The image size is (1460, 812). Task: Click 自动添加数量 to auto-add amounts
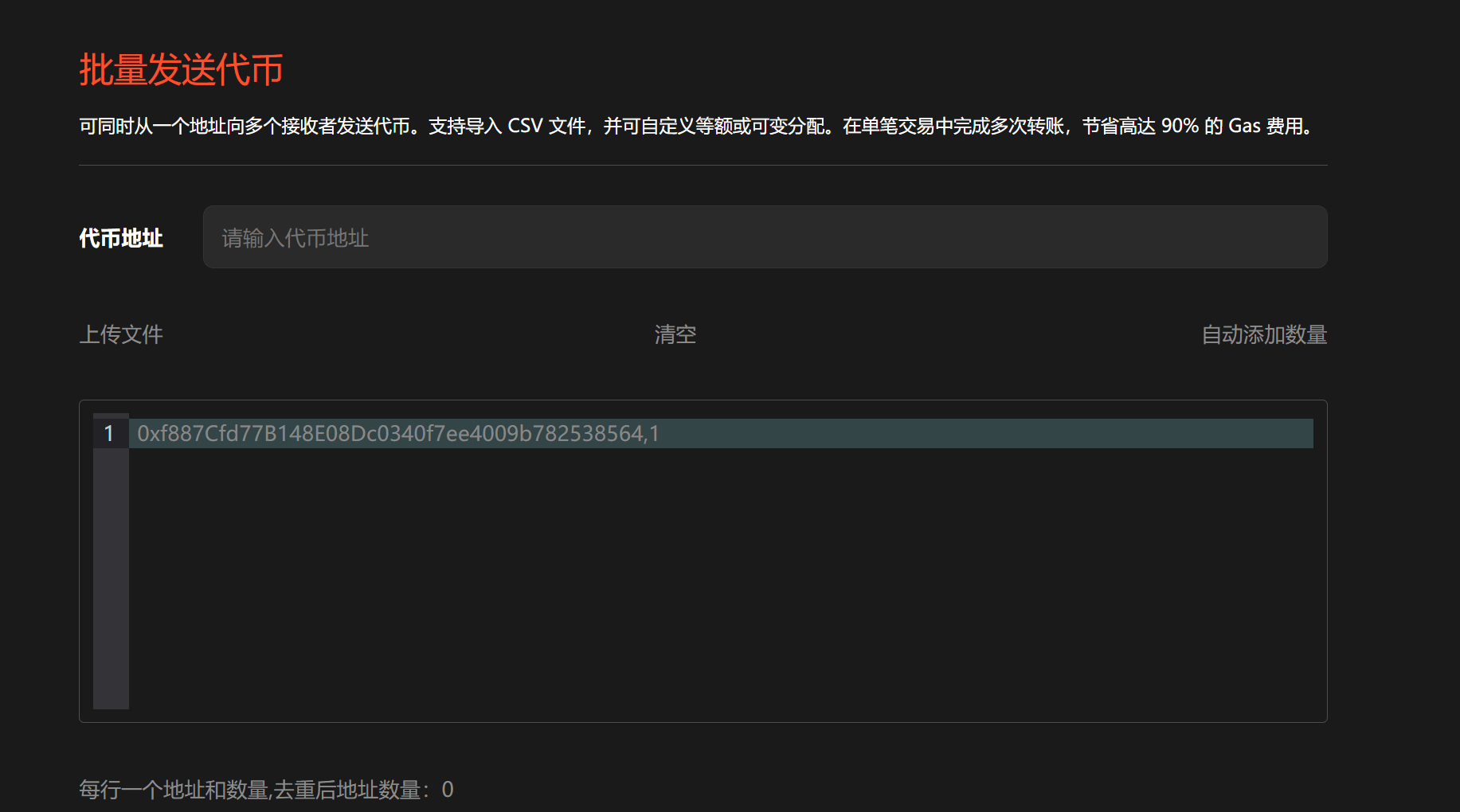pos(1264,334)
